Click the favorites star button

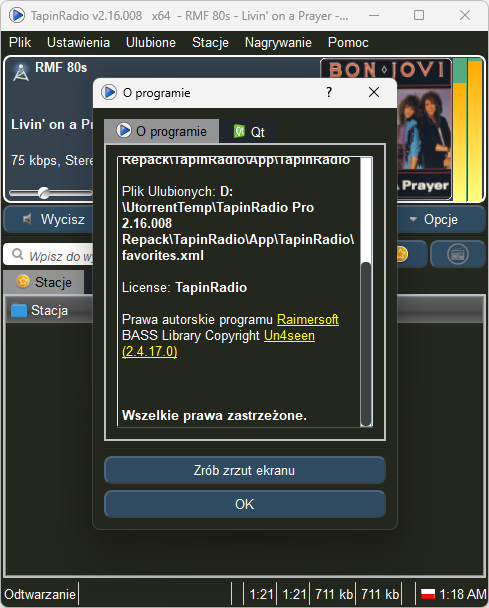(x=411, y=254)
